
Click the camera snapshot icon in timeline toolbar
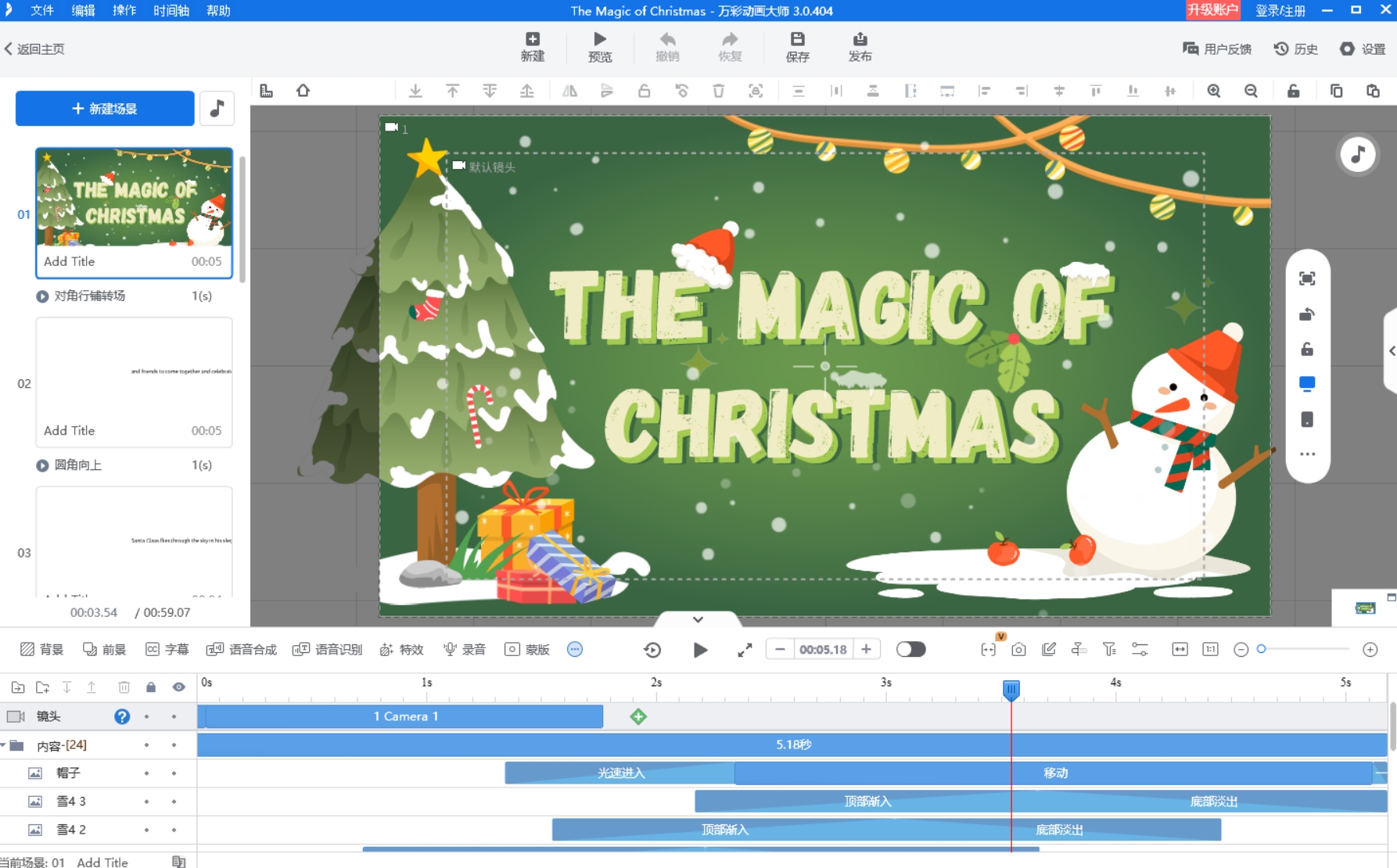click(1018, 650)
